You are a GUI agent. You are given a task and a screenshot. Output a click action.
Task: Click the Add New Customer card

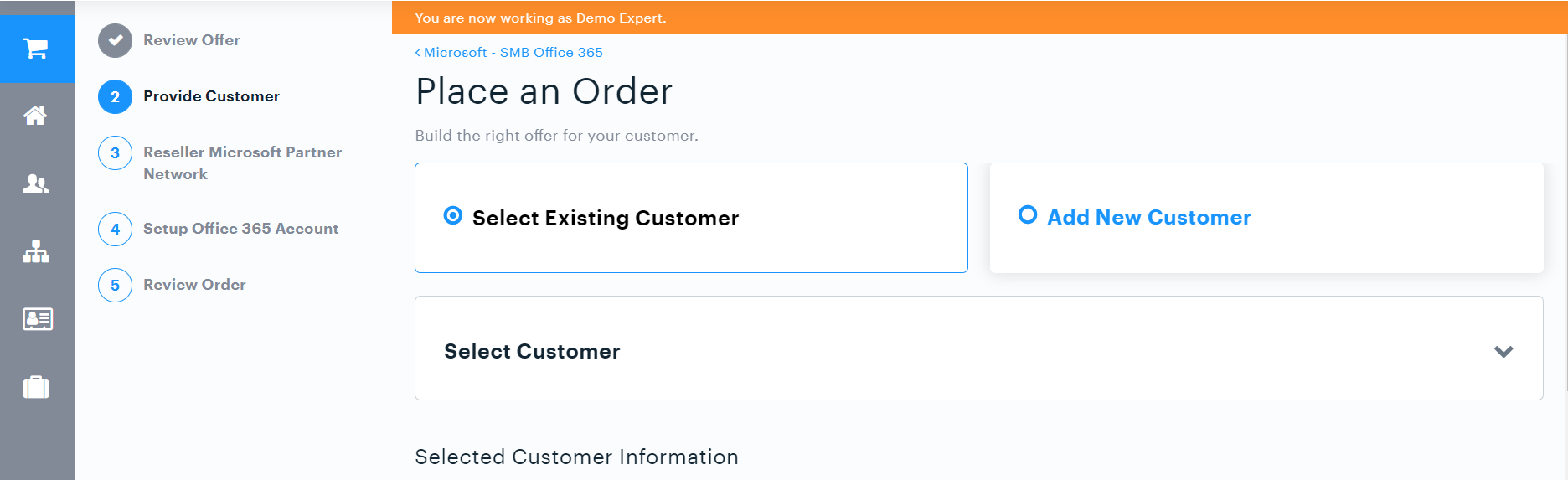point(1266,218)
